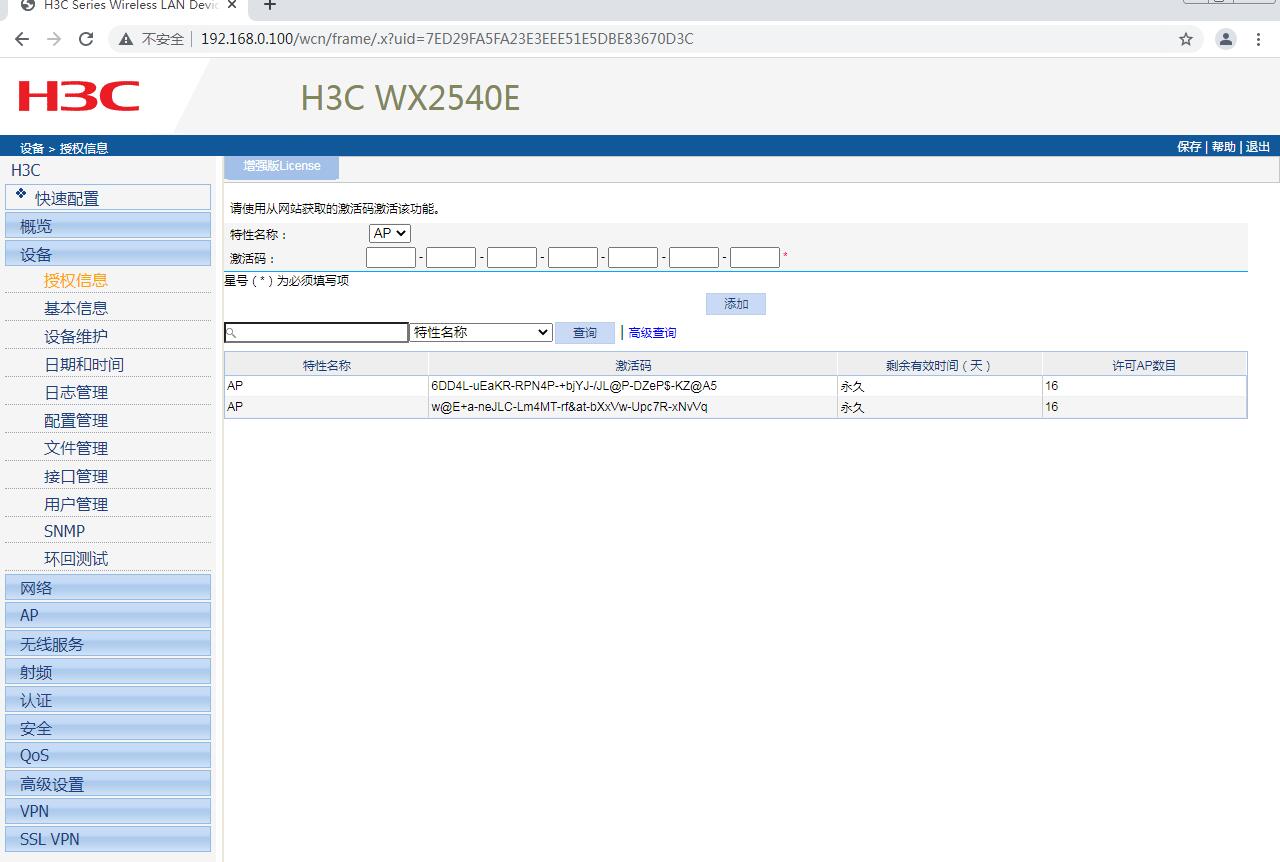Image resolution: width=1280 pixels, height=862 pixels.
Task: Expand the 网络 menu section
Action: coord(108,587)
